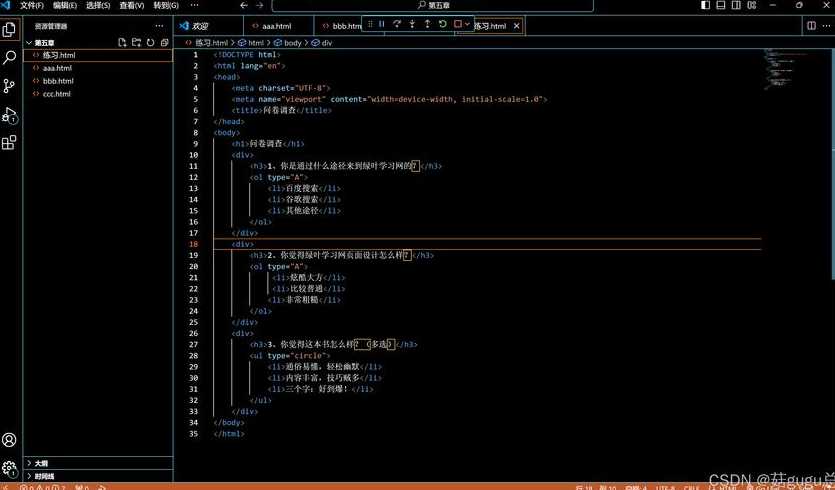
Task: Switch to the aaa.html tab
Action: click(x=278, y=26)
